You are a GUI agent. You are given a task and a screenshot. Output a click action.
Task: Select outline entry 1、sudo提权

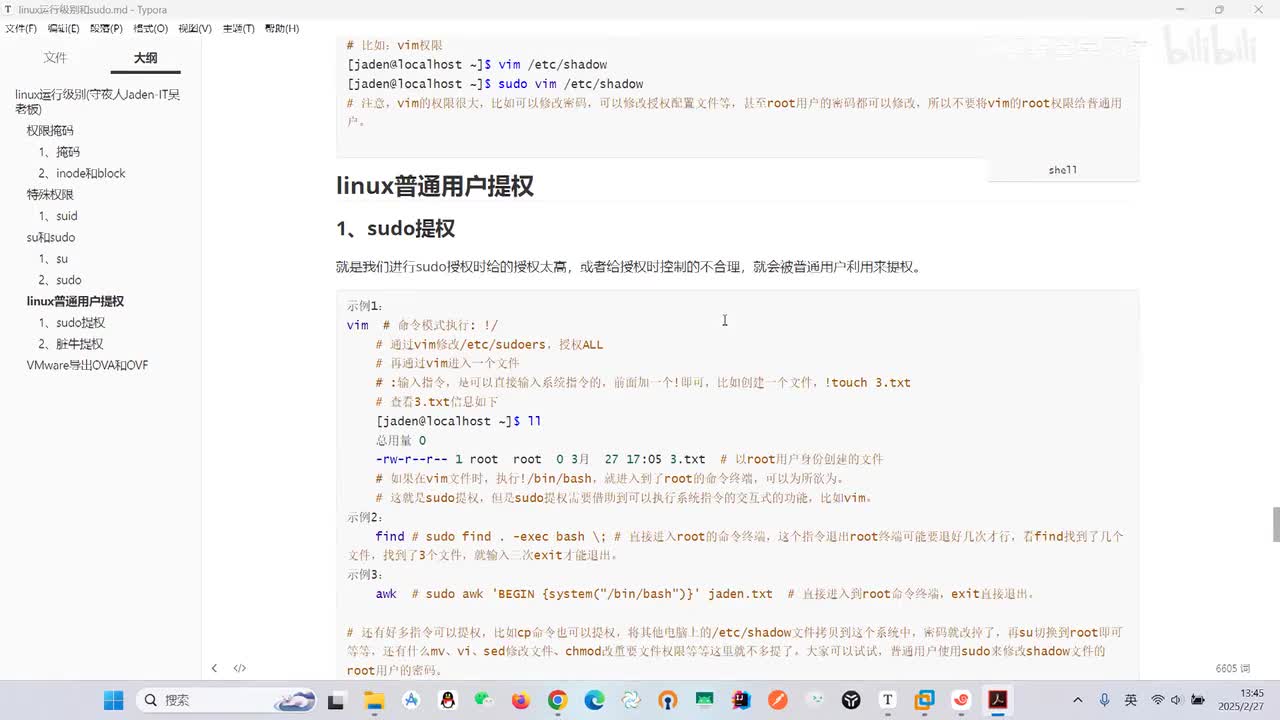(72, 323)
